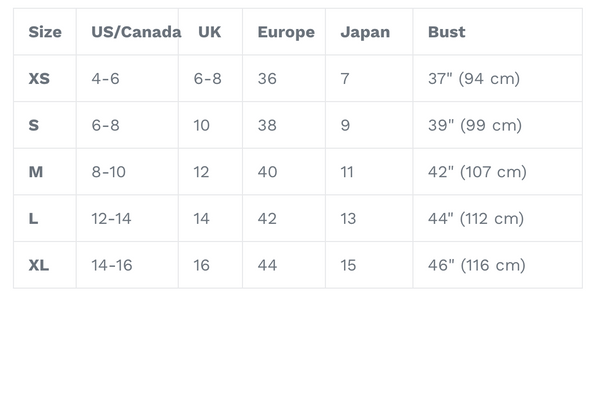Screen dimensions: 600x398
Task: Click the M size row label
Action: tap(36, 172)
